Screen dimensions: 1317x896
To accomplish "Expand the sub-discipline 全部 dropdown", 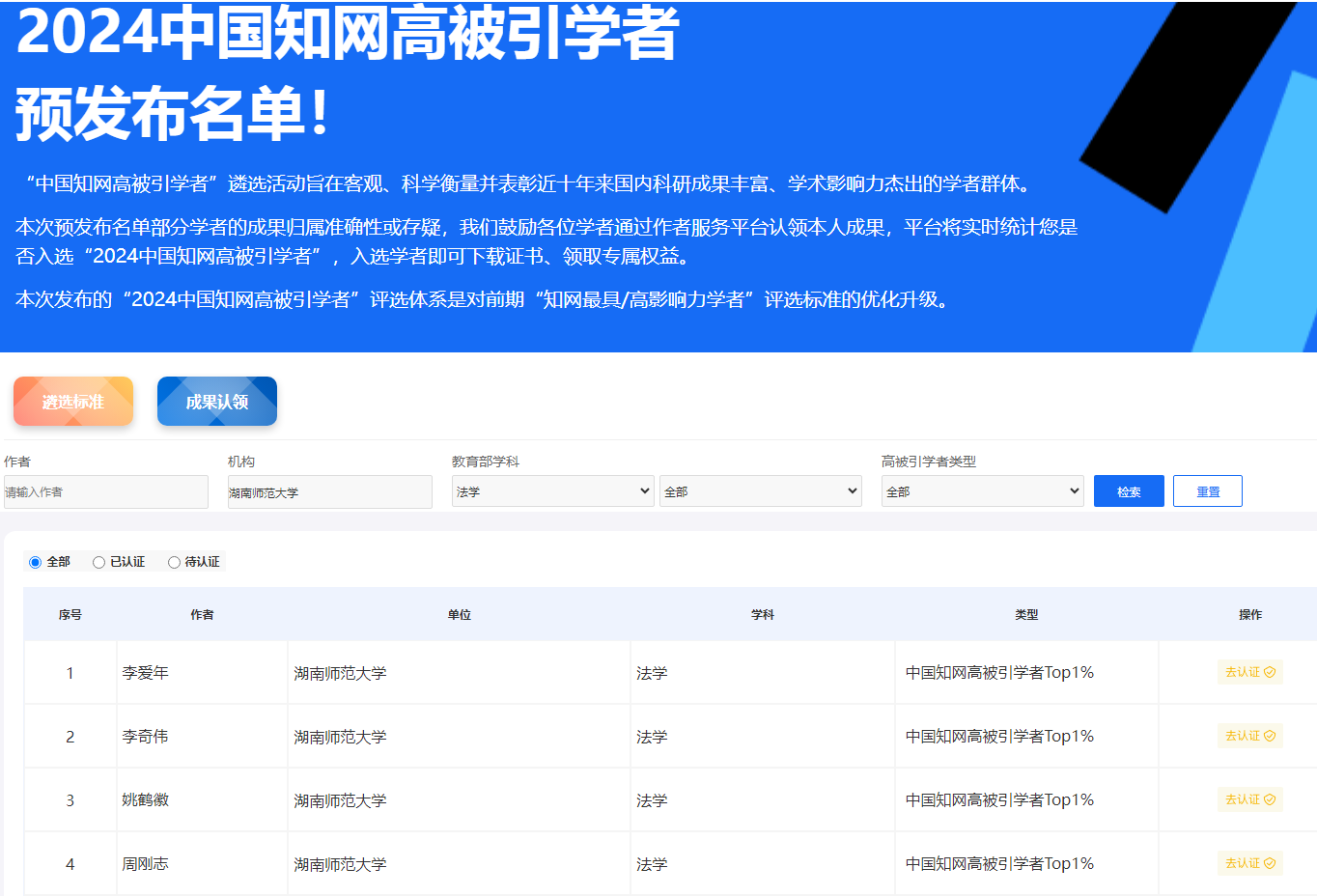I will pyautogui.click(x=760, y=491).
